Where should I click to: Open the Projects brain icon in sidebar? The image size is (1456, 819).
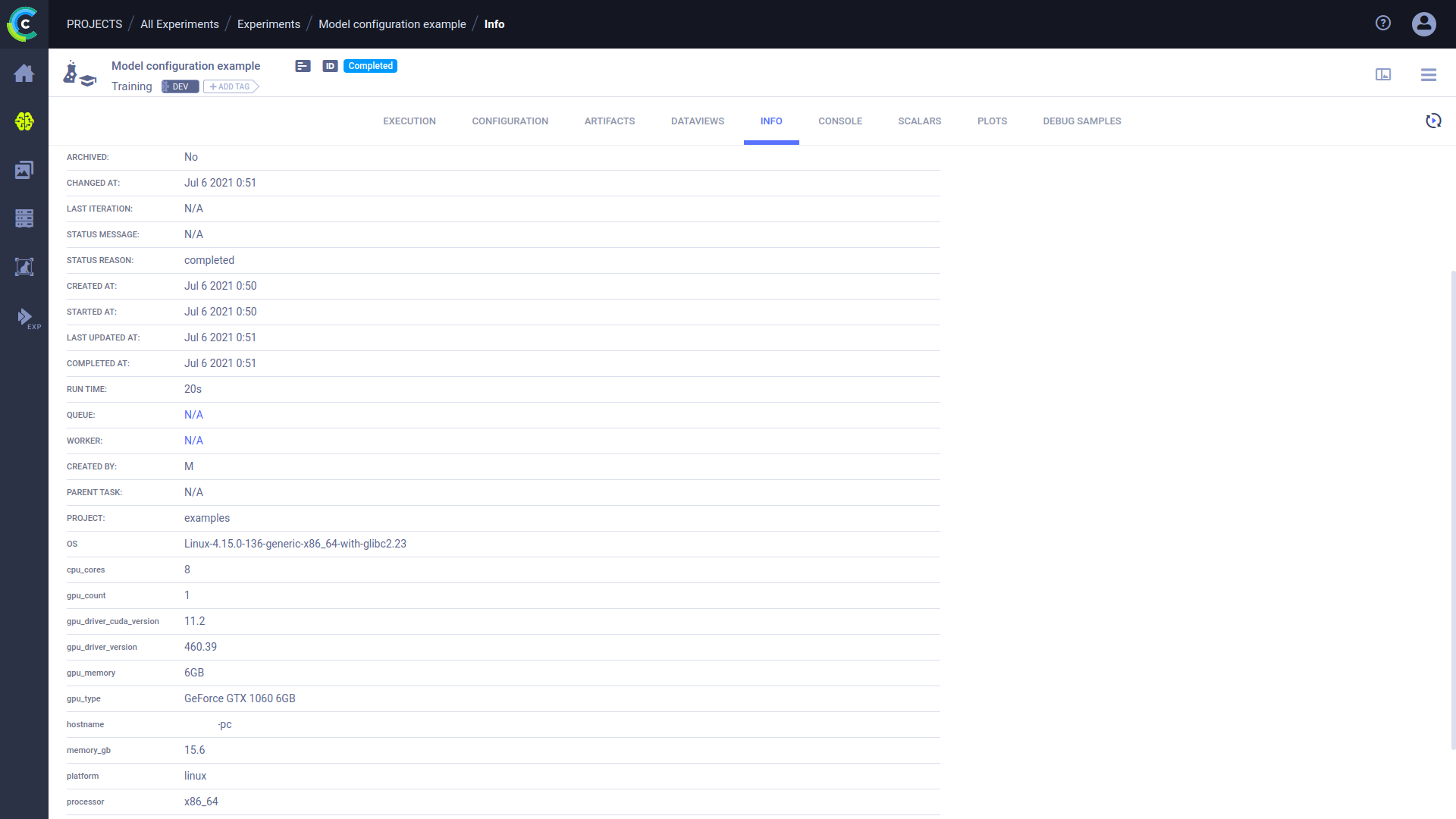point(24,121)
